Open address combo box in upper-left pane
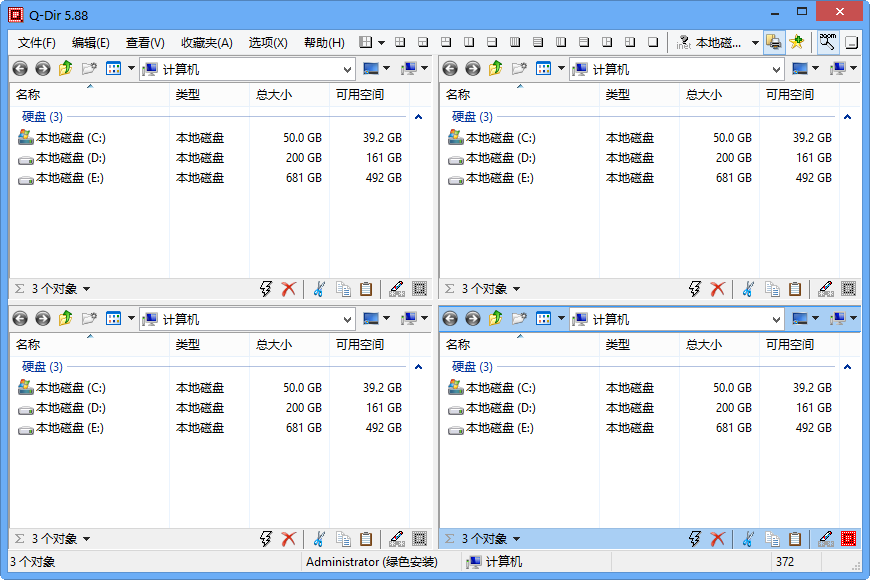Image resolution: width=870 pixels, height=580 pixels. [347, 69]
